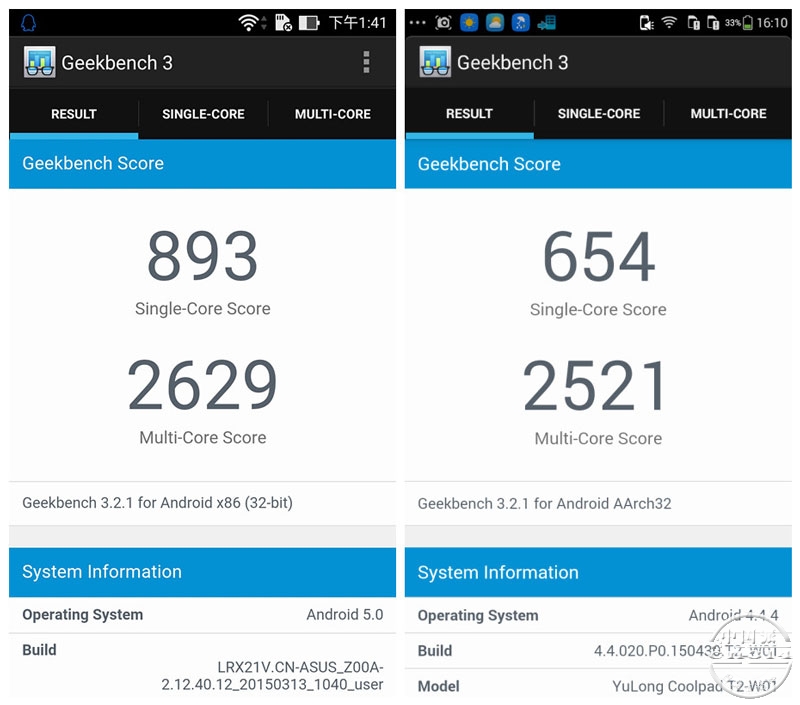Tap the data transfer notification icon

[546, 23]
